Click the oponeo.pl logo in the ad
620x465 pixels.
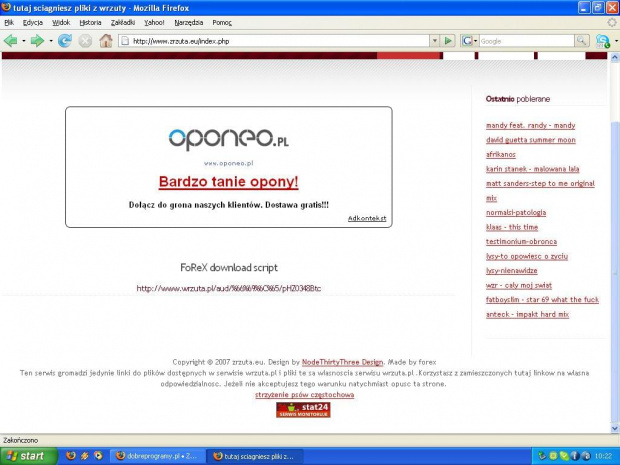click(229, 138)
